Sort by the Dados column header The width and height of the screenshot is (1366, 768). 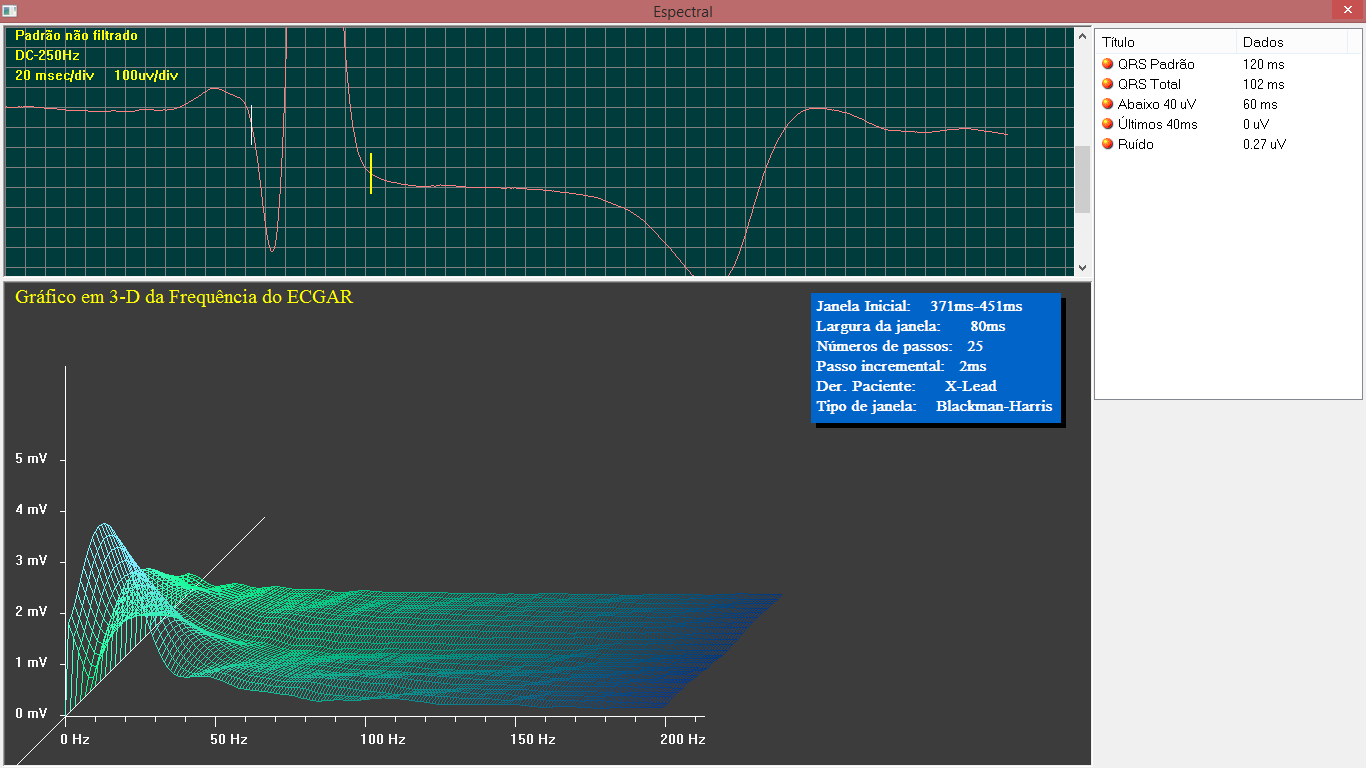click(x=1291, y=42)
